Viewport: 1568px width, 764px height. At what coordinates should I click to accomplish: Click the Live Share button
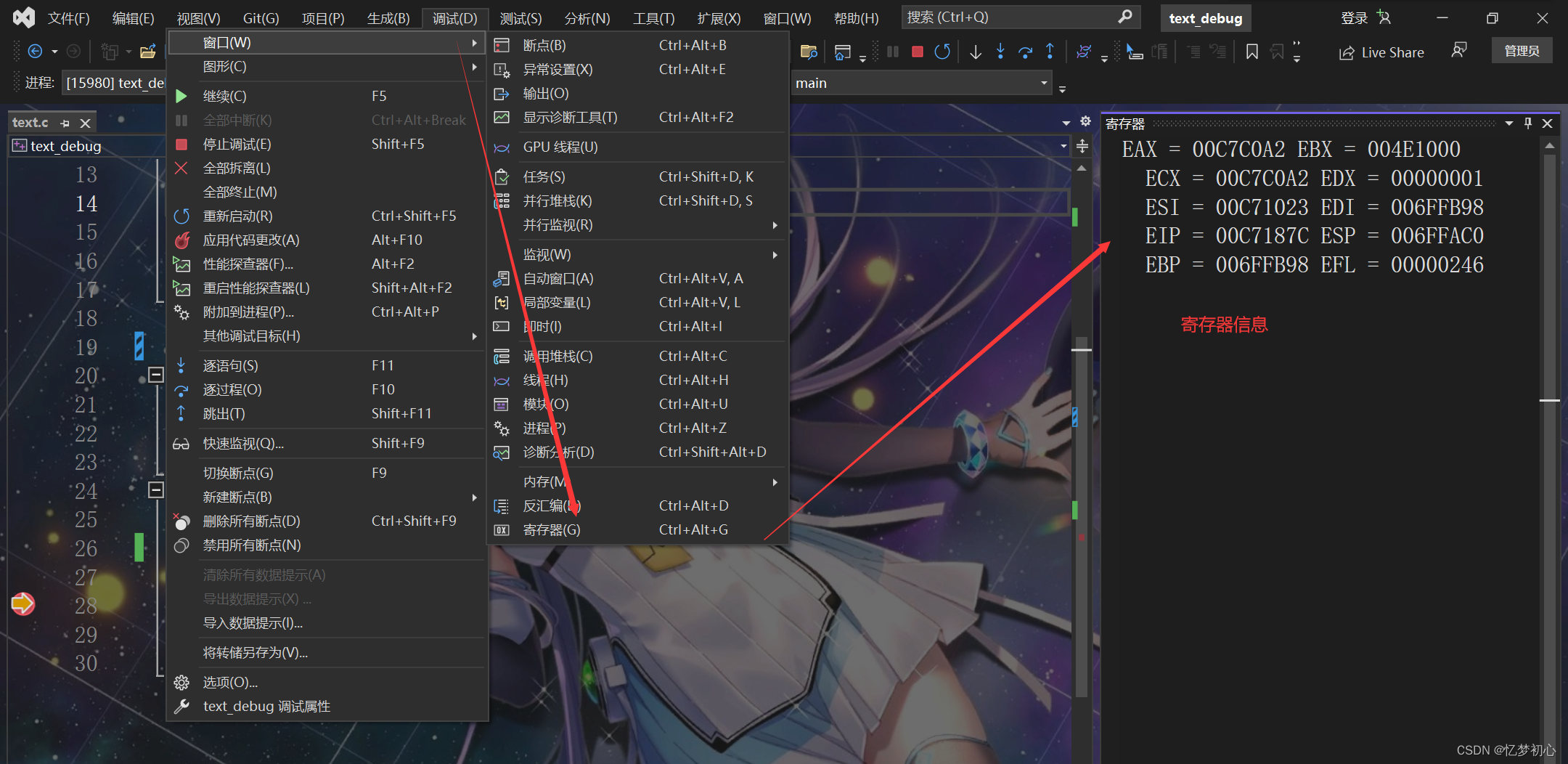click(1381, 52)
